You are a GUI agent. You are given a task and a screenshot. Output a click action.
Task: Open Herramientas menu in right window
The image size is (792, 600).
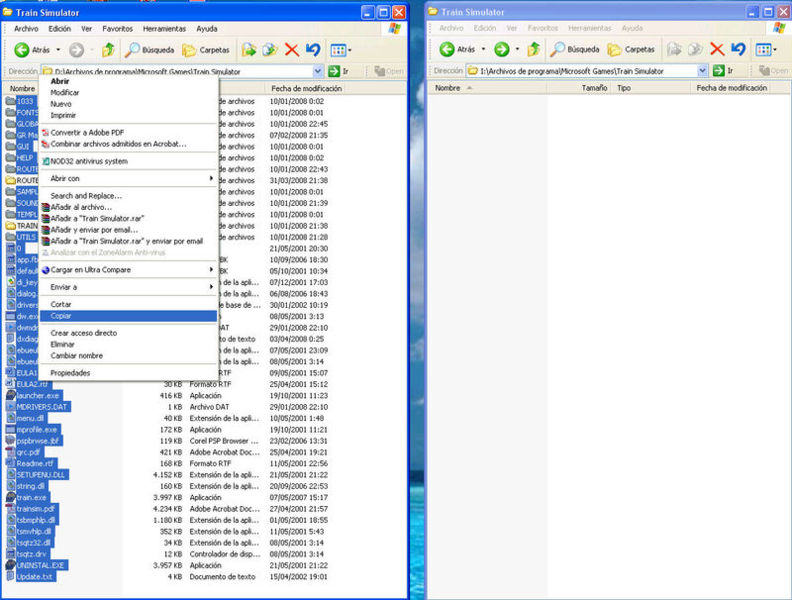[x=589, y=28]
